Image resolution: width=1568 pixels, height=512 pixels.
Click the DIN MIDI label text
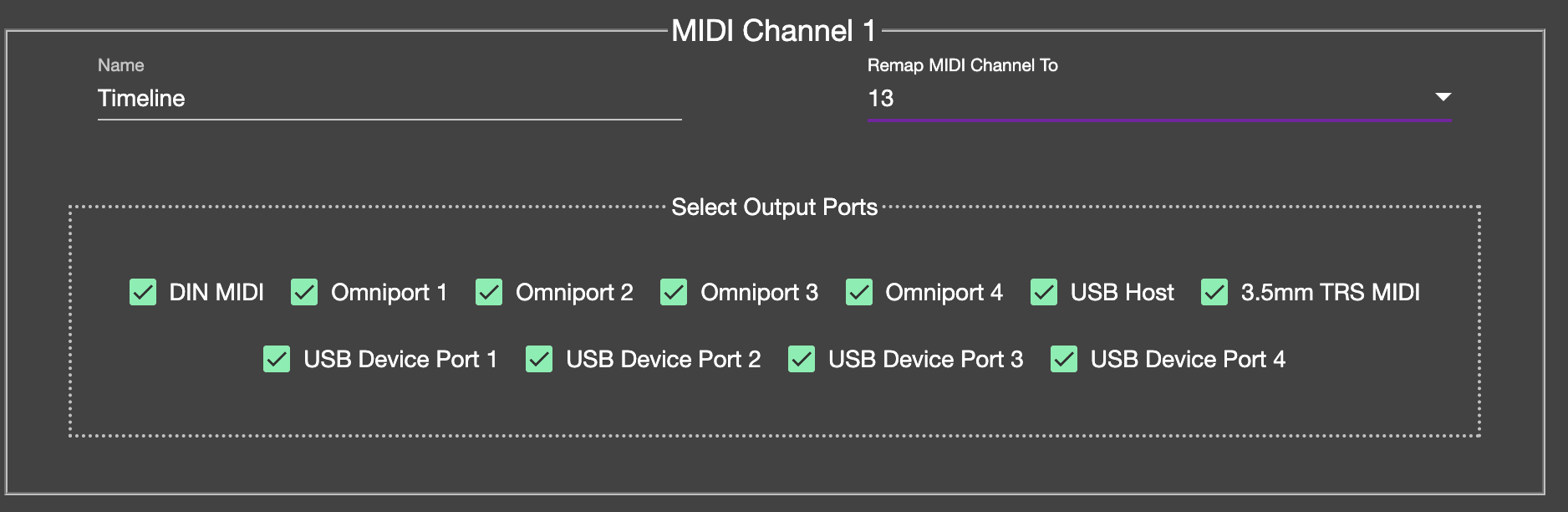(216, 292)
